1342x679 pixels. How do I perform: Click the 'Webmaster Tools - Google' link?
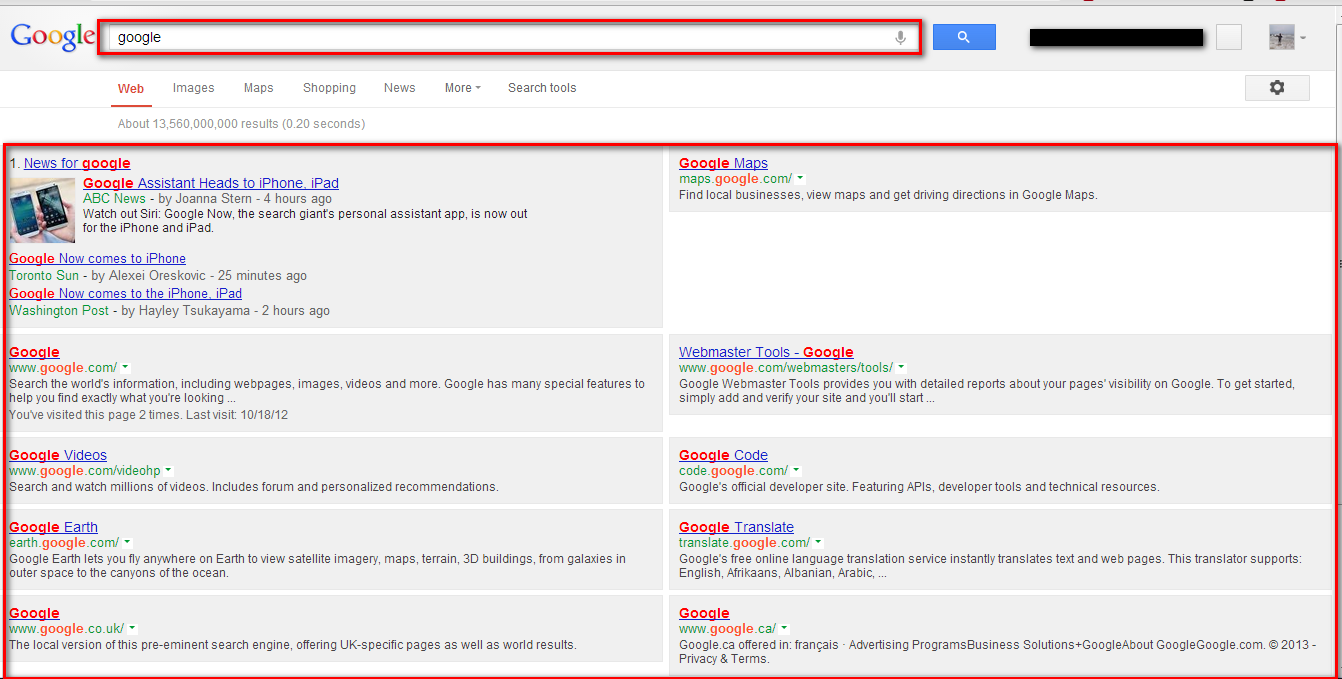[x=765, y=351]
